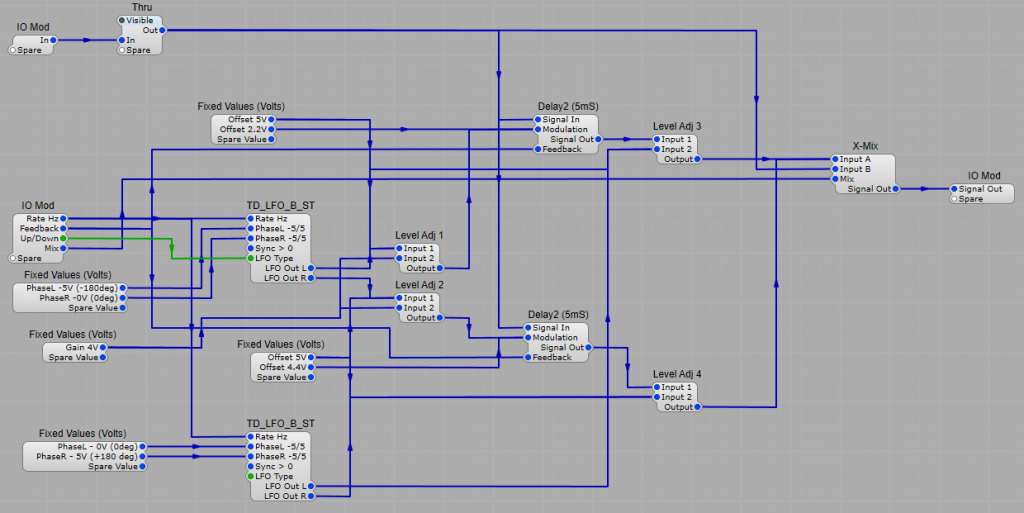The height and width of the screenshot is (513, 1024).
Task: Click the Signal Out port on X-Mix
Action: (895, 189)
